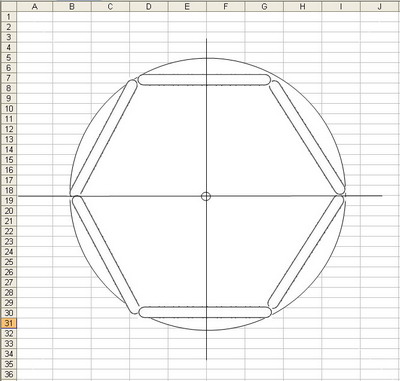Select the top horizontal rounded bar shape
The image size is (400, 381).
[204, 80]
